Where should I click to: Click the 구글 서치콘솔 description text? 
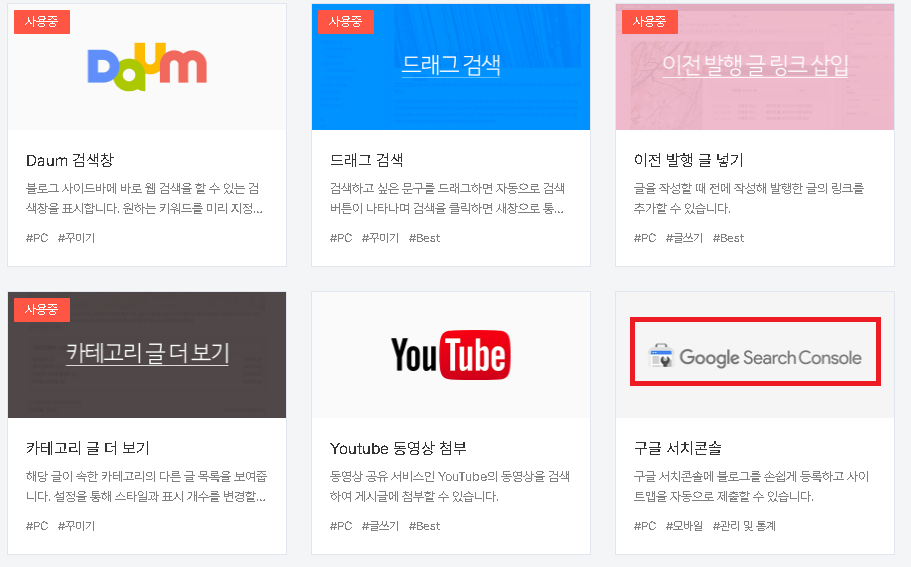[x=751, y=486]
